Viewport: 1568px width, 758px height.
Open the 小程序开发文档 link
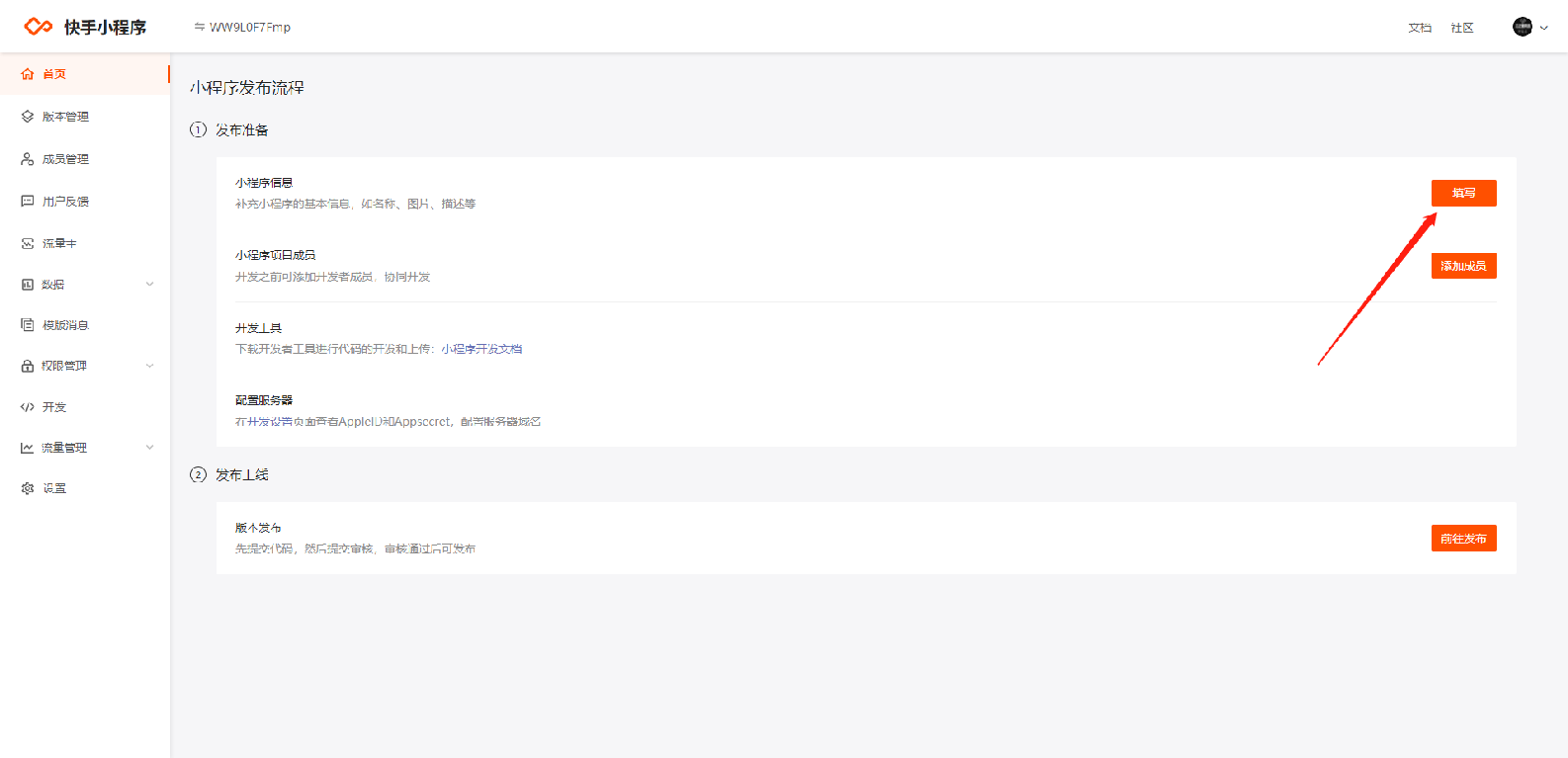[x=481, y=349]
